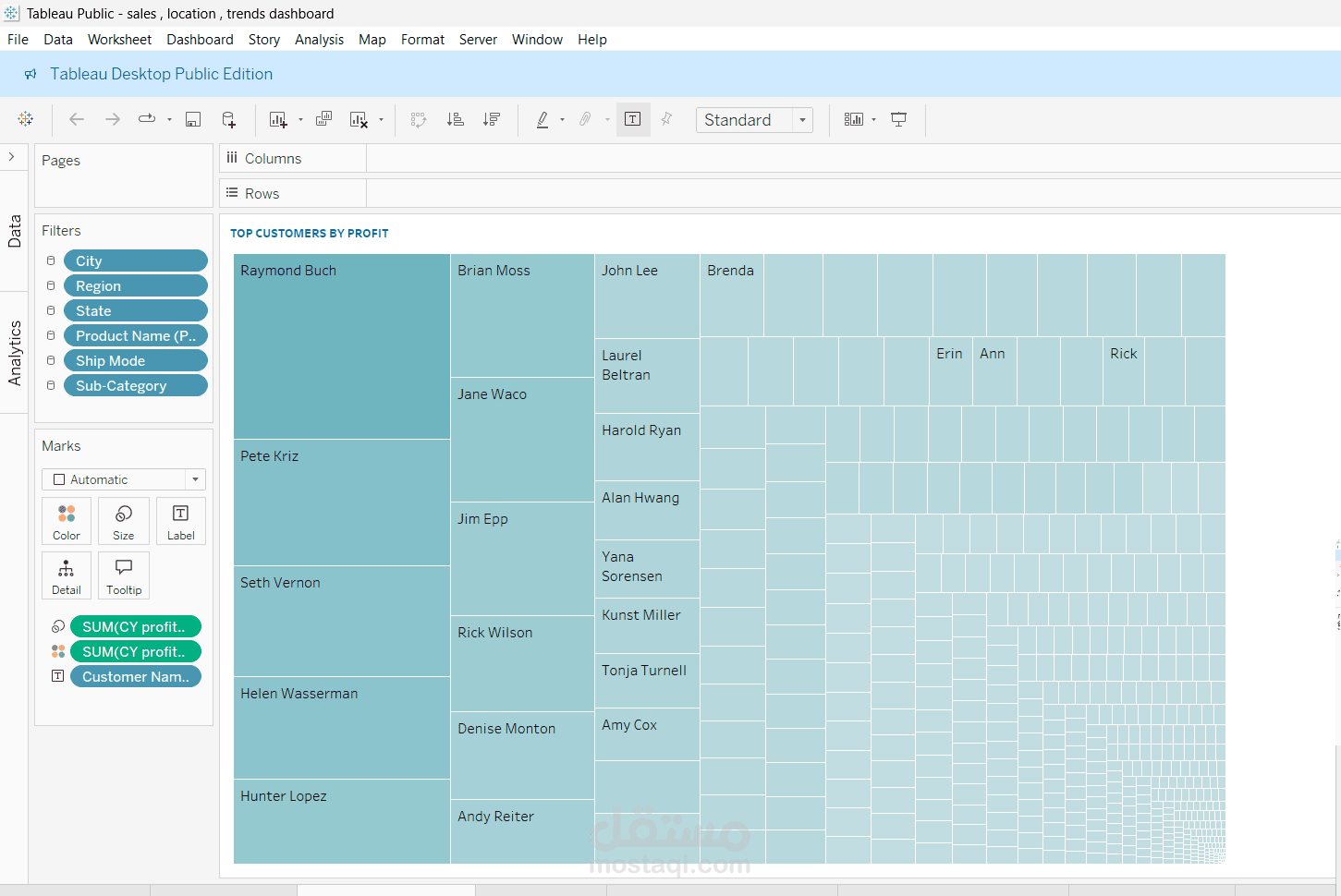Click the Tableau start page icon
1341x896 pixels.
point(26,119)
